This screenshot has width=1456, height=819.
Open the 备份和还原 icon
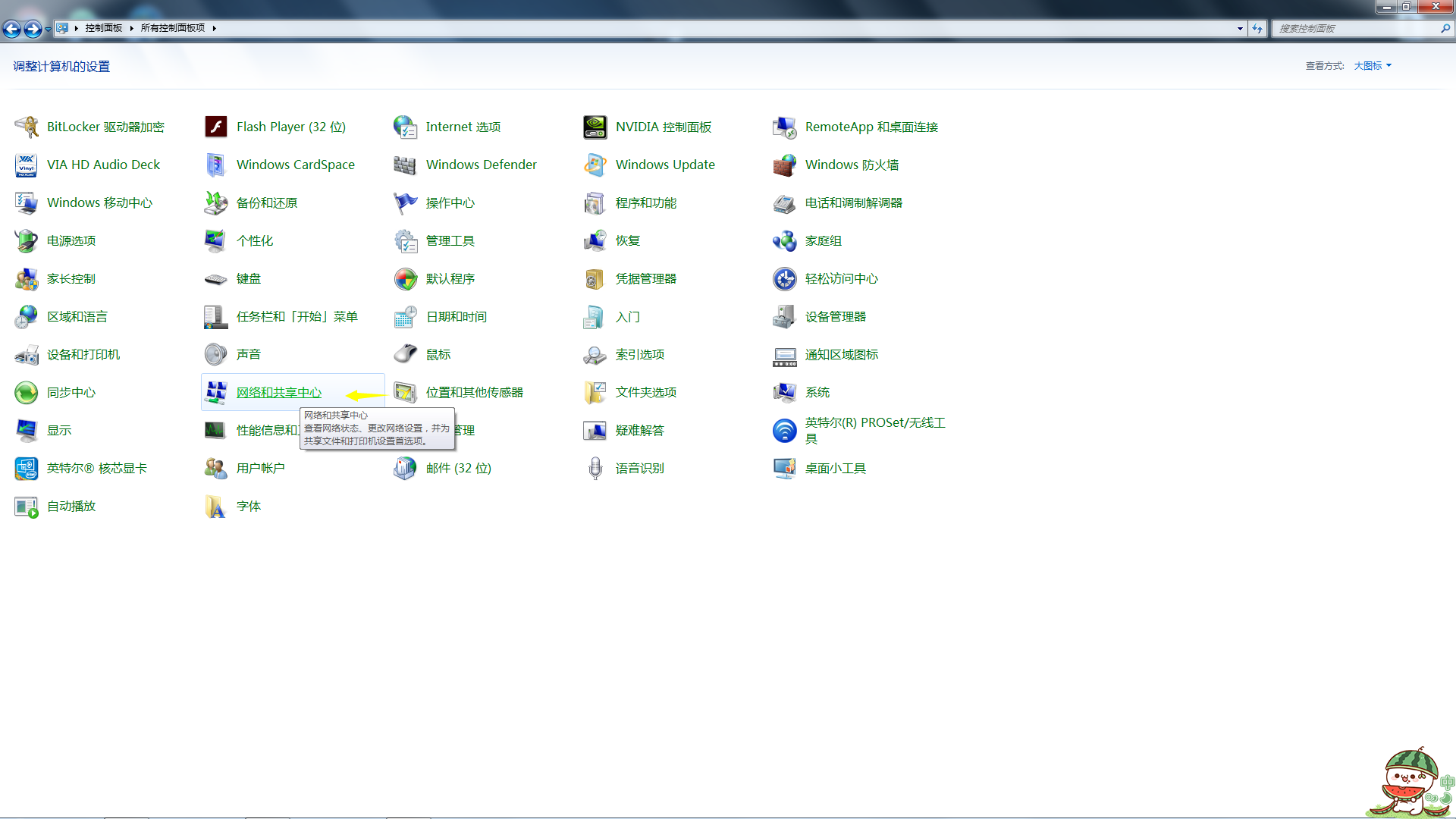pos(216,202)
